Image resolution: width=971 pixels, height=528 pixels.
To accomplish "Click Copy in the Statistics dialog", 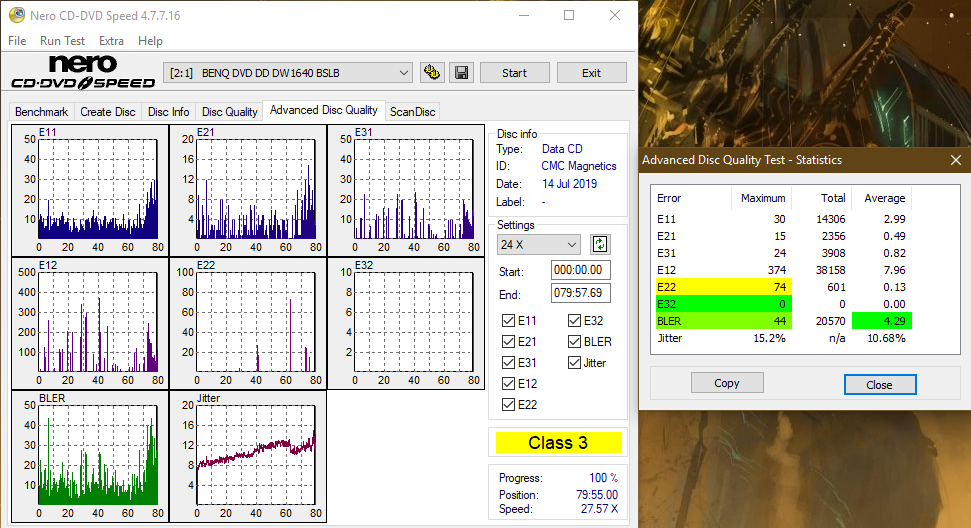I will coord(727,383).
